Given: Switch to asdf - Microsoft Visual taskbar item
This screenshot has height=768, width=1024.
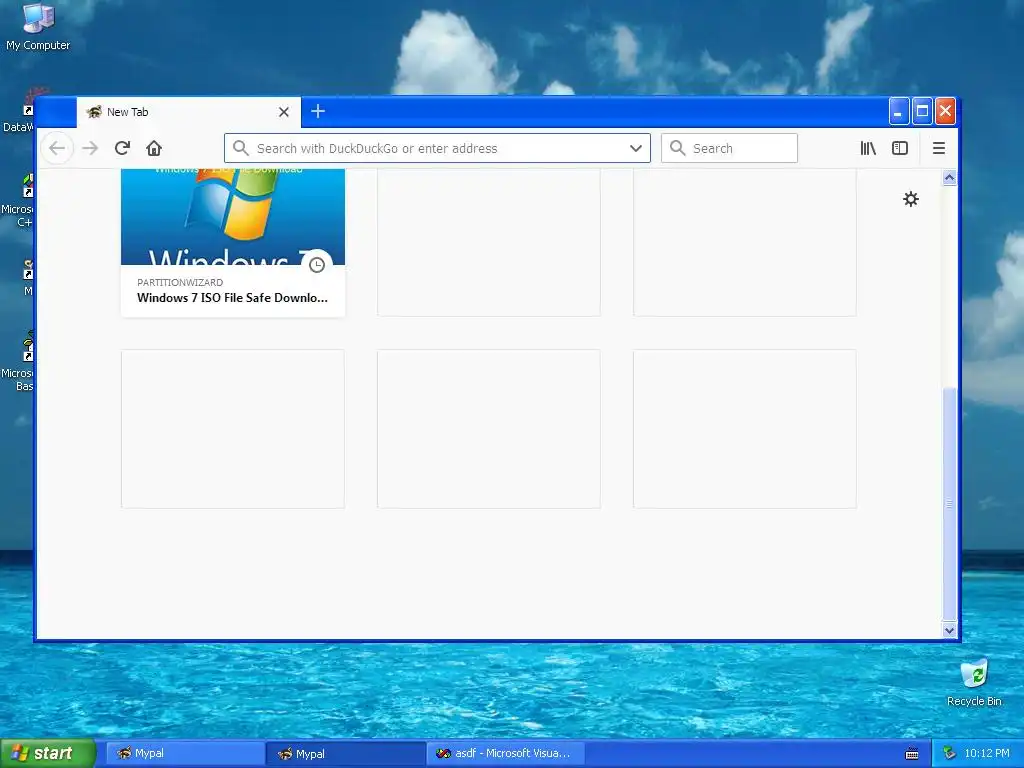Looking at the screenshot, I should [507, 753].
